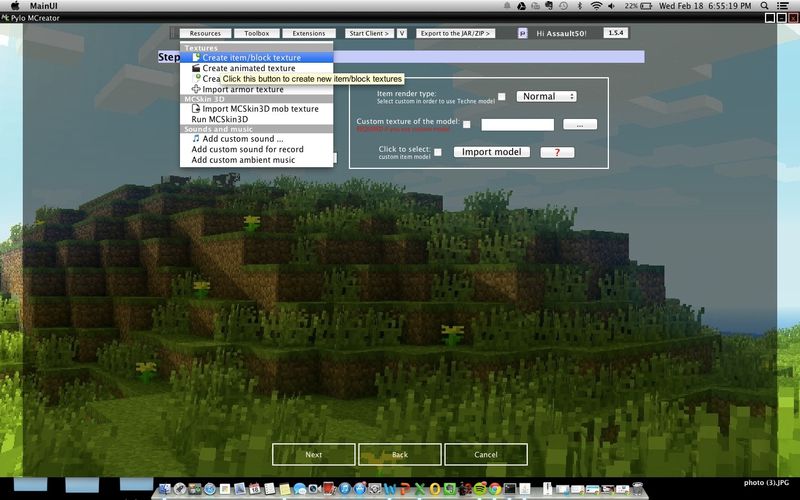Click the red question mark help button

pos(557,153)
